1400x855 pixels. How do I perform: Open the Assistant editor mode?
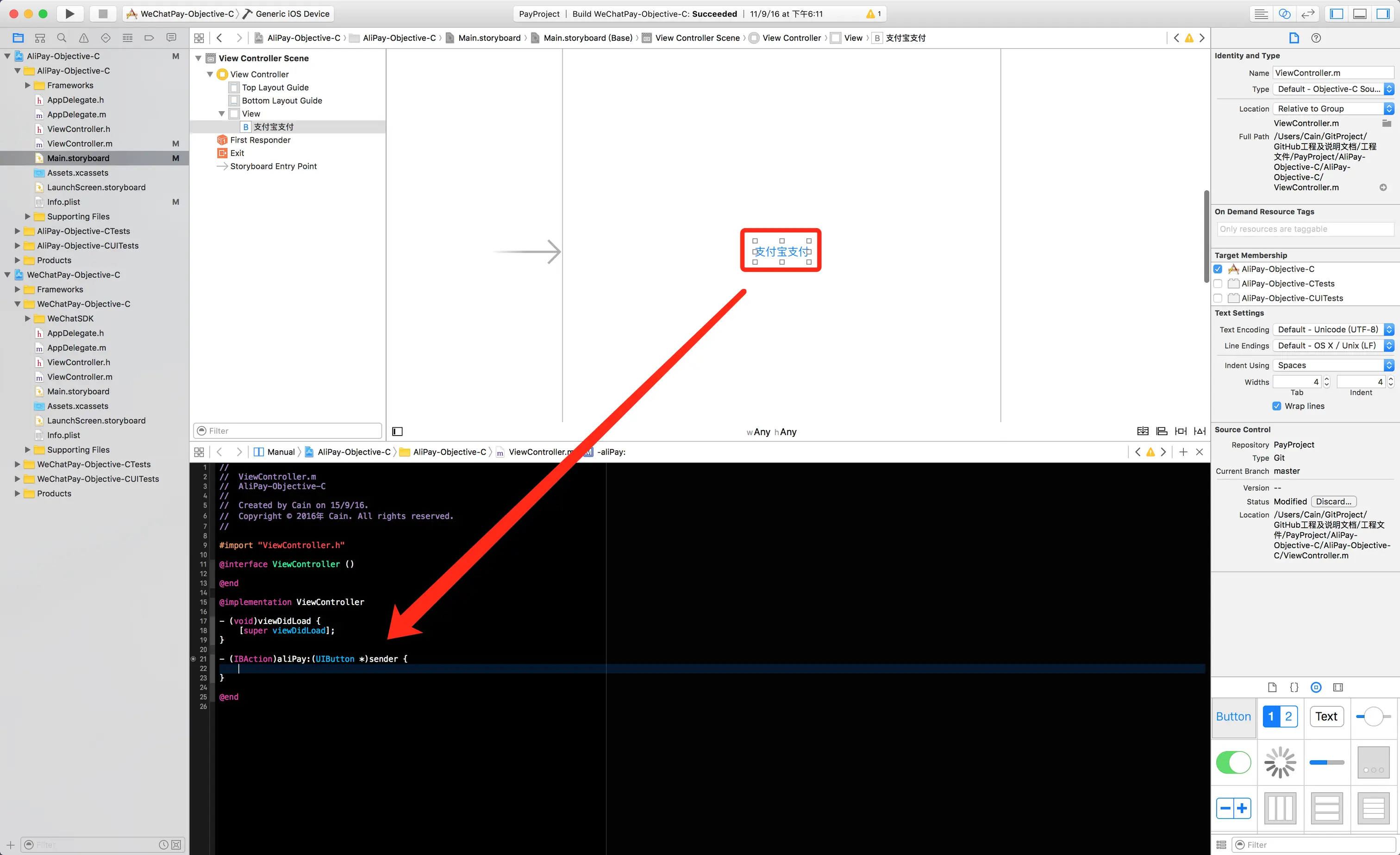click(x=1284, y=13)
